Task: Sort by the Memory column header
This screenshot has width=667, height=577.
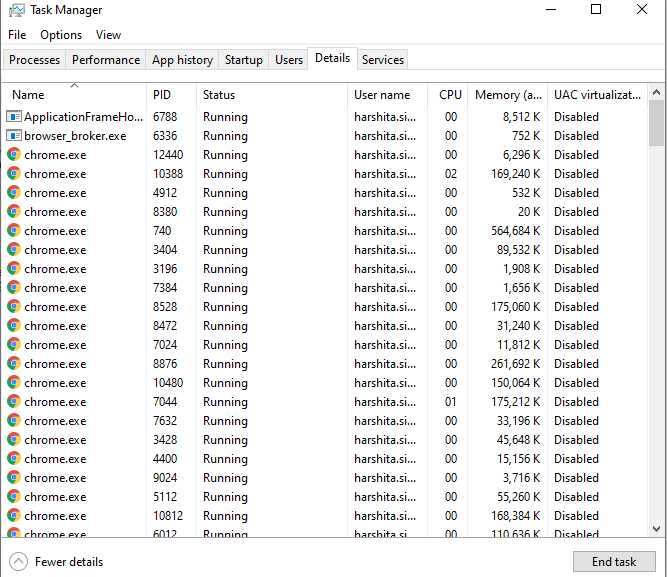Action: 508,94
